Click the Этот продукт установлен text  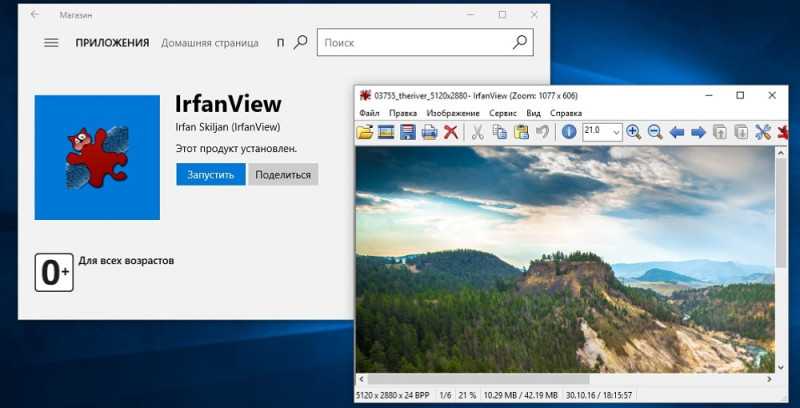[x=236, y=148]
